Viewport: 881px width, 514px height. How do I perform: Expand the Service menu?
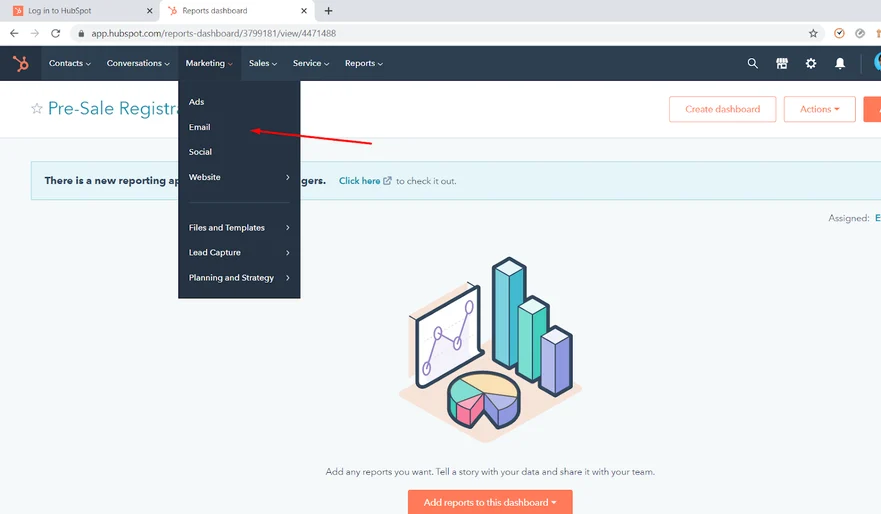(x=311, y=63)
